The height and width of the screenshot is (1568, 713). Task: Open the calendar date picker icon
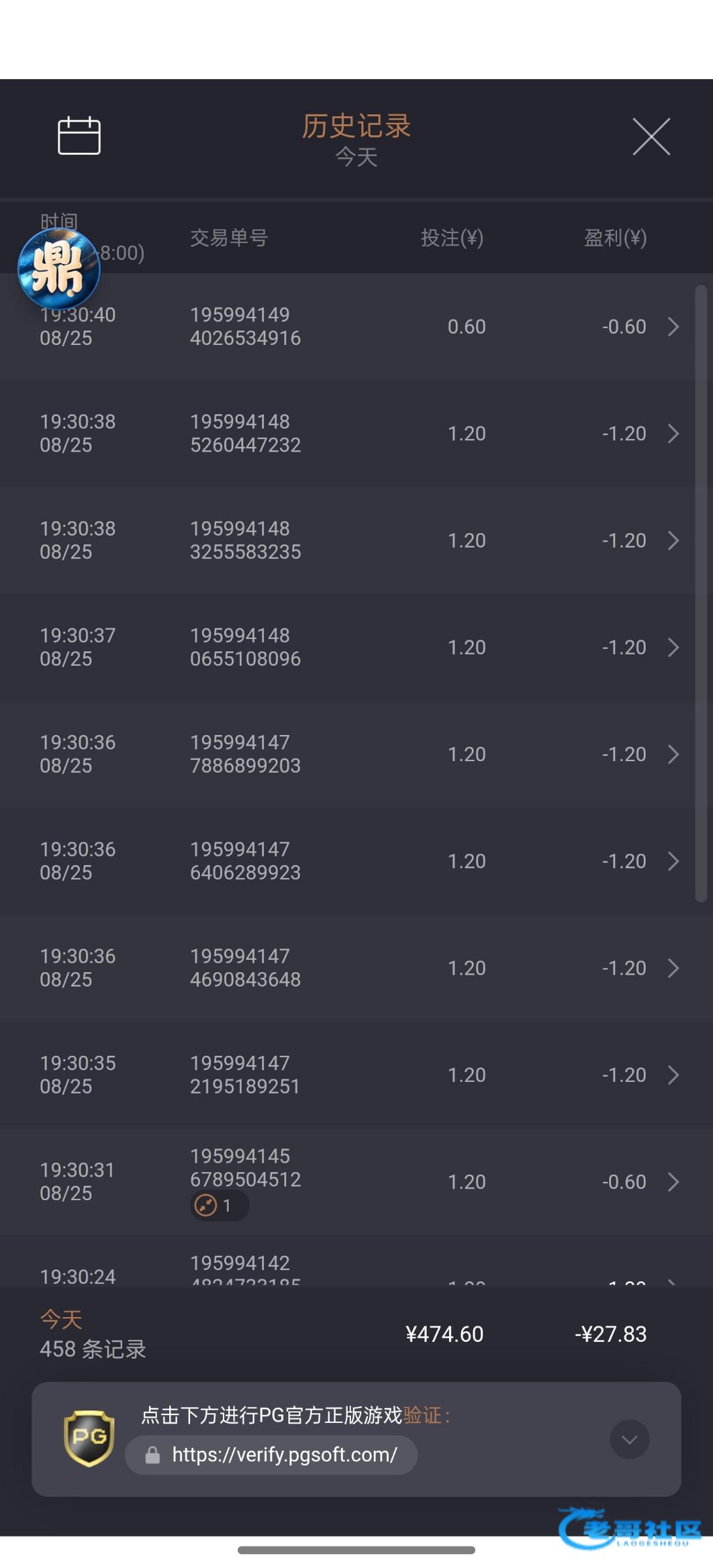[x=79, y=136]
